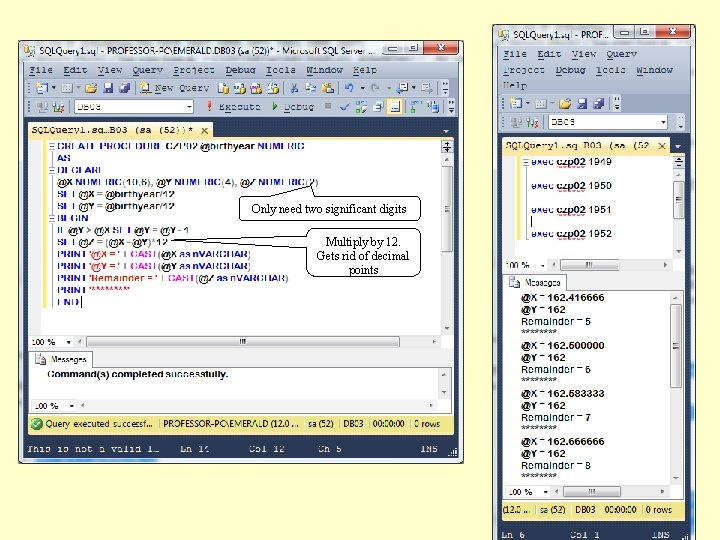The image size is (720, 540).
Task: Click main editor vertical scrollbar thumb
Action: click(x=447, y=208)
